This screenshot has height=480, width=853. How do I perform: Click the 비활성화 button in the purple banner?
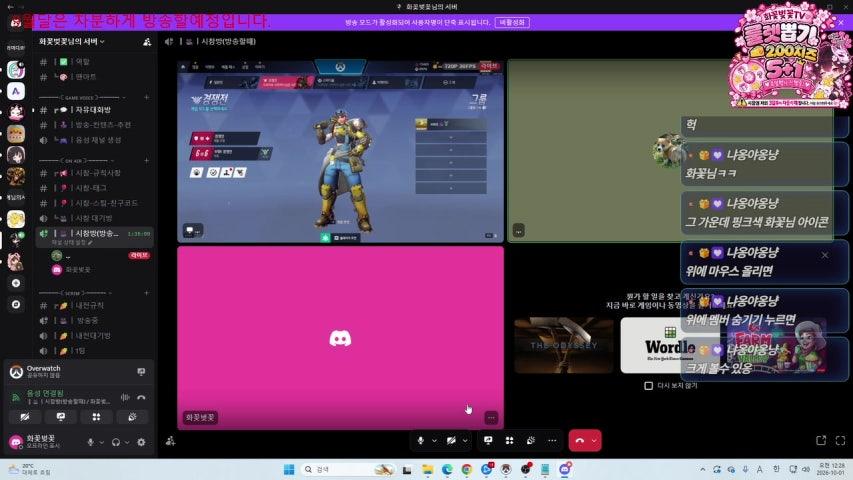click(512, 22)
